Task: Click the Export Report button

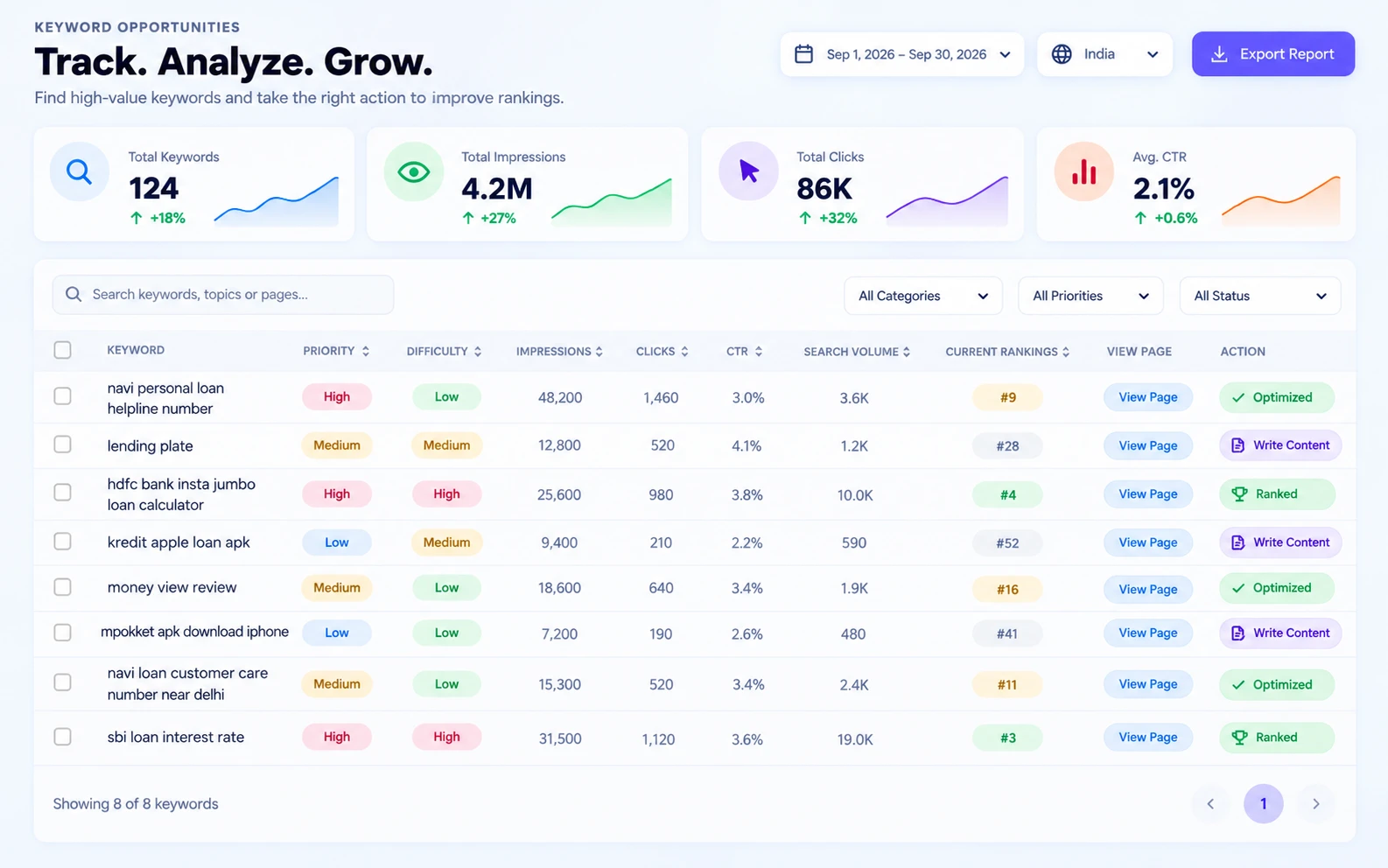Action: point(1273,54)
